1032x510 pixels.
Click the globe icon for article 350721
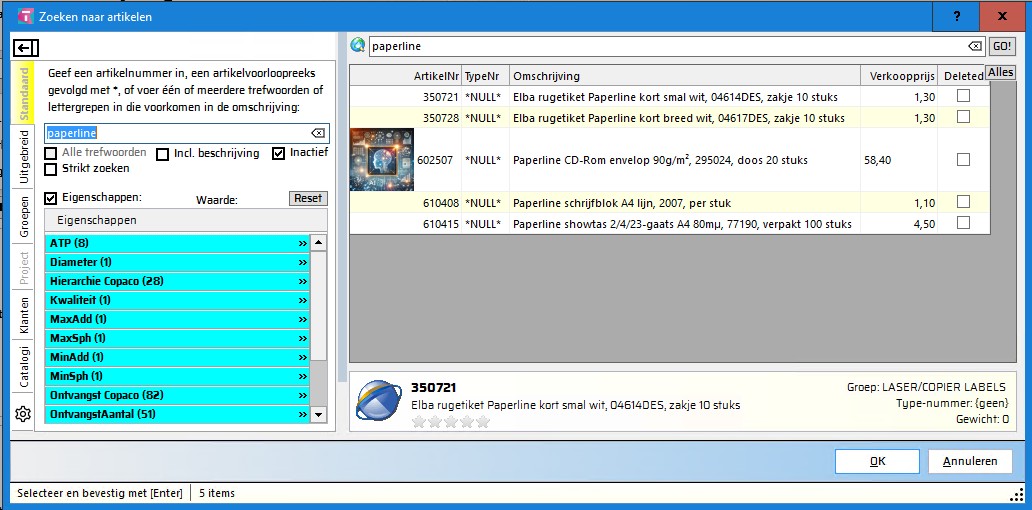(378, 400)
